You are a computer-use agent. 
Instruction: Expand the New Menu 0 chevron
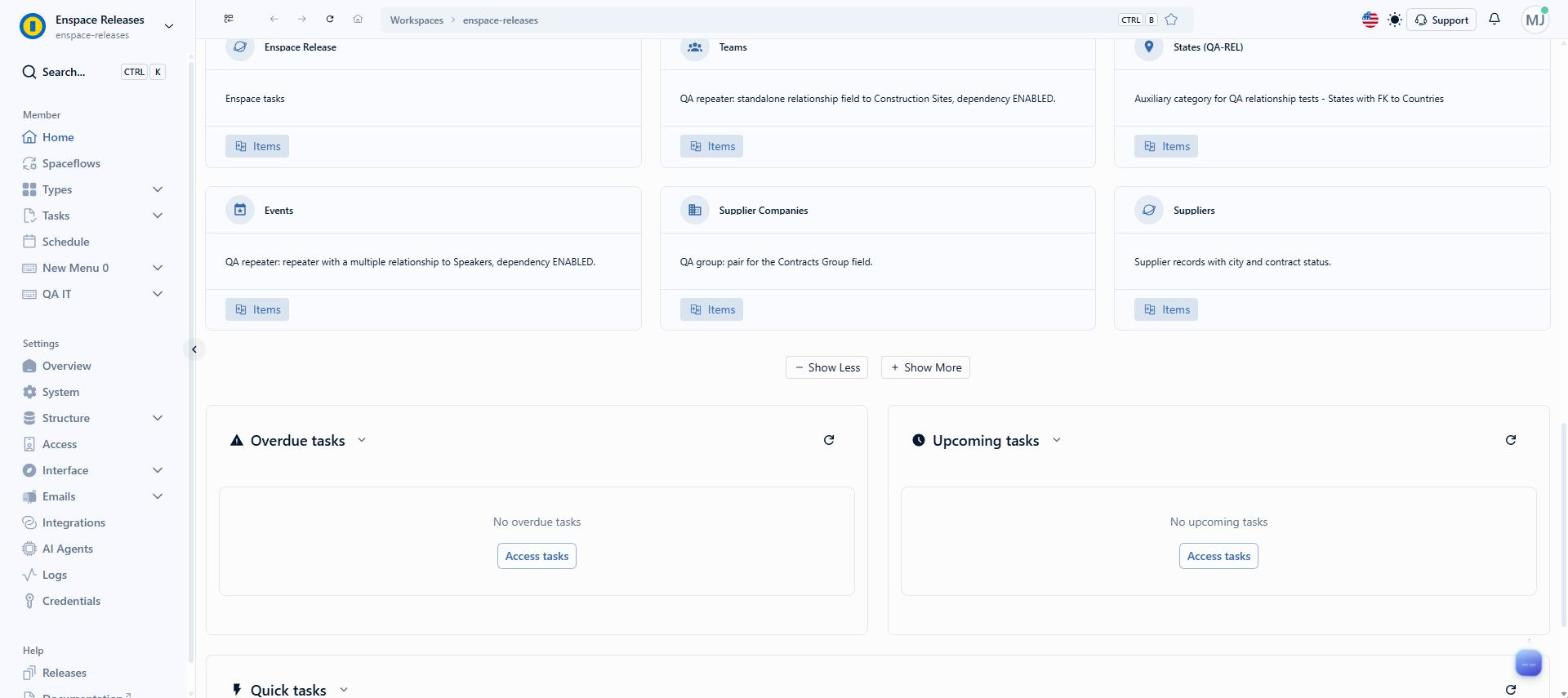click(157, 268)
